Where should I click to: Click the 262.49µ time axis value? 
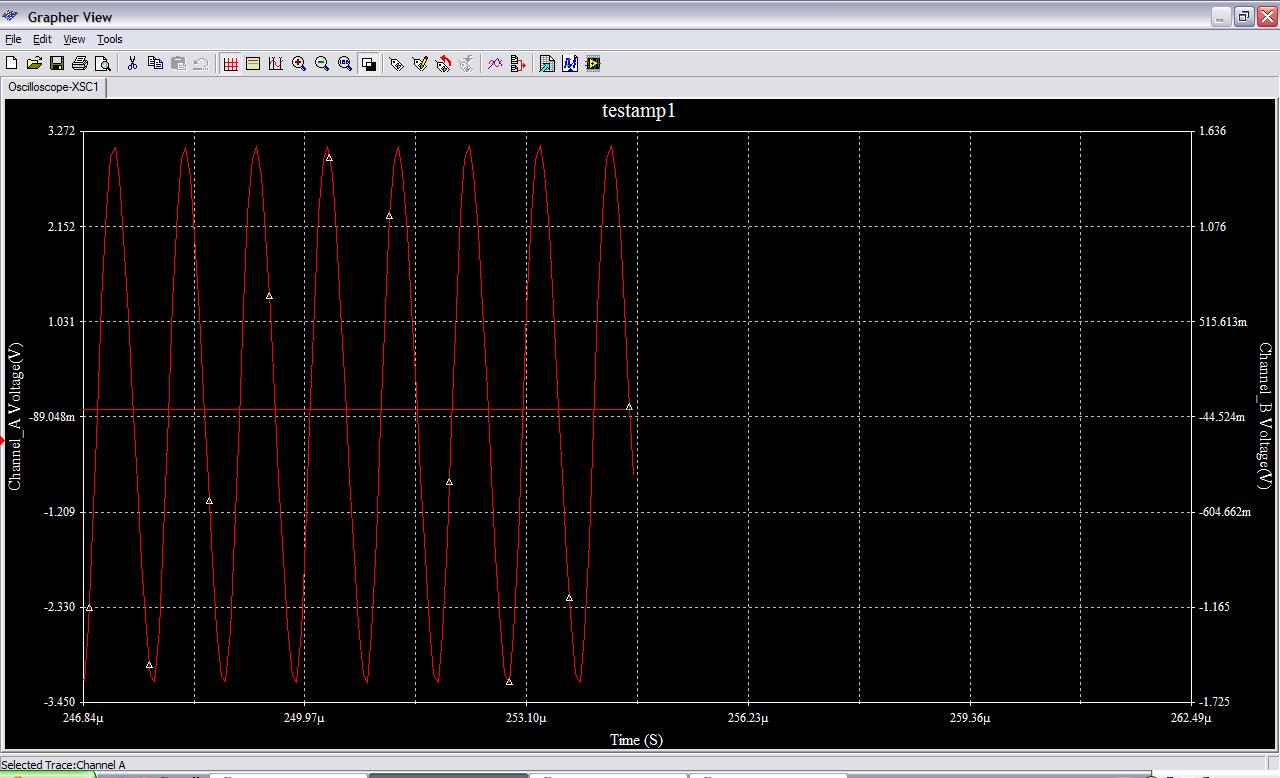click(1190, 718)
